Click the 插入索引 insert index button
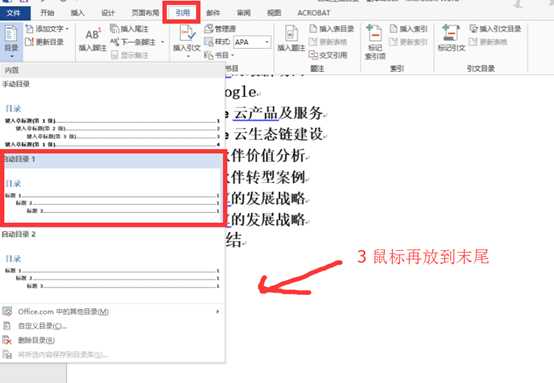The image size is (554, 383). [408, 29]
